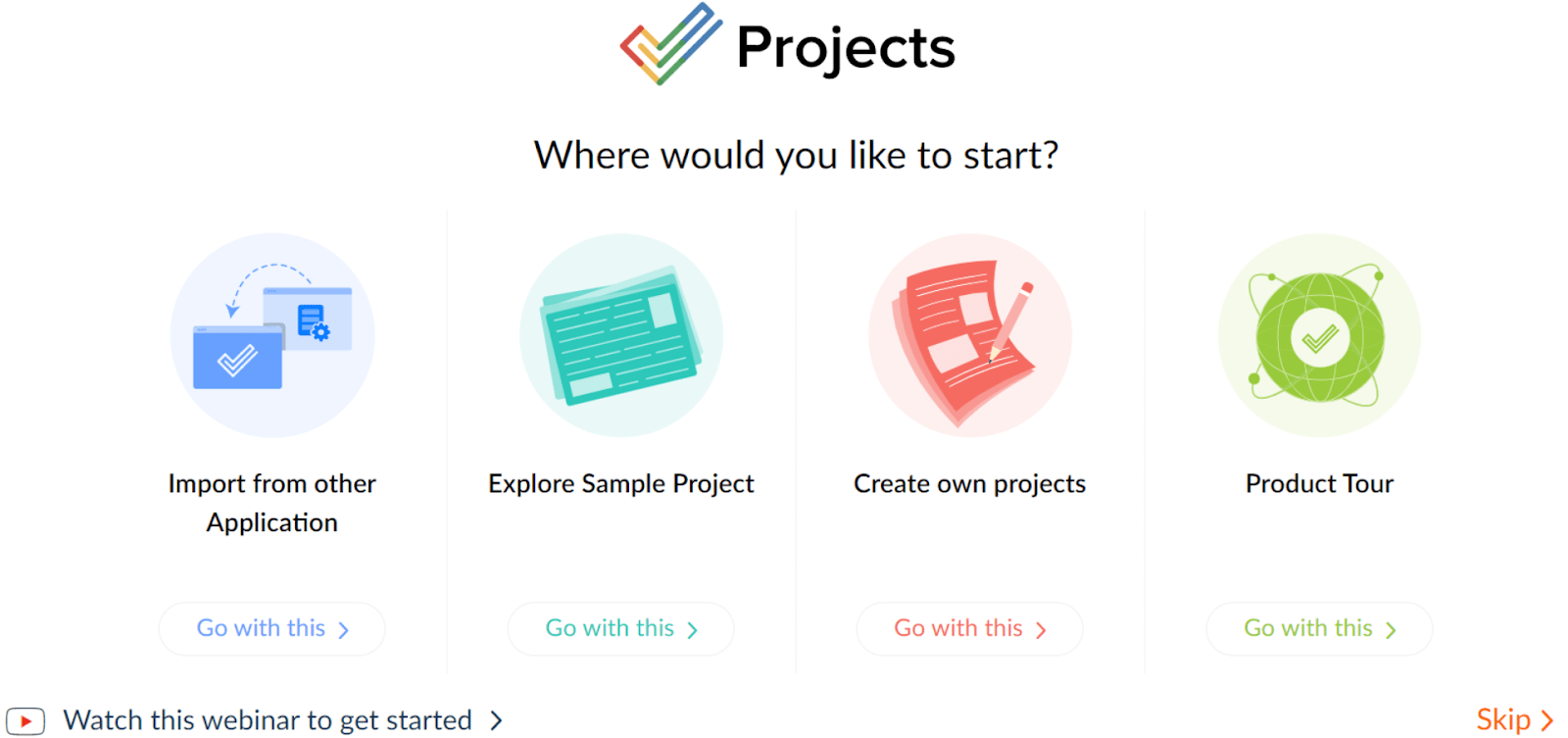Select Go with this under Explore Sample Project
1568x738 pixels.
620,628
